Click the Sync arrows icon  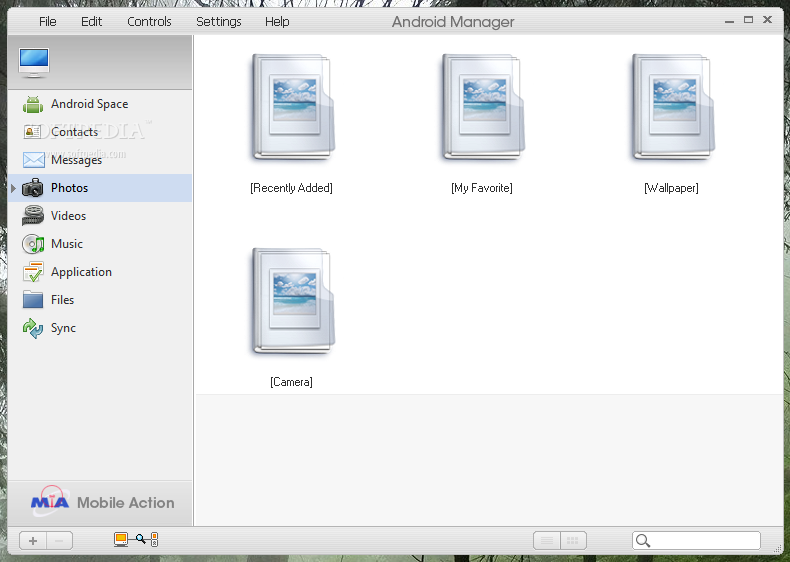coord(33,328)
